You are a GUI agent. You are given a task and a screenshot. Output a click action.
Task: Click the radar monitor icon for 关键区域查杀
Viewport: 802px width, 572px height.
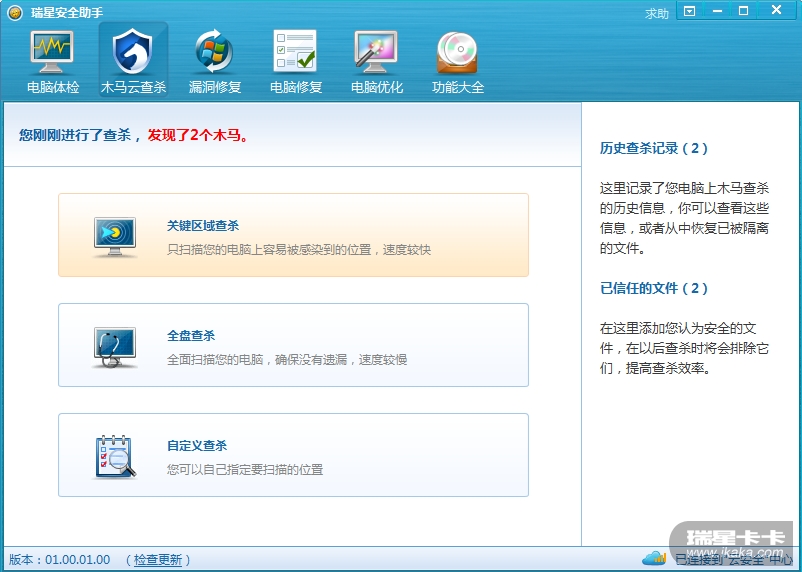coord(114,236)
